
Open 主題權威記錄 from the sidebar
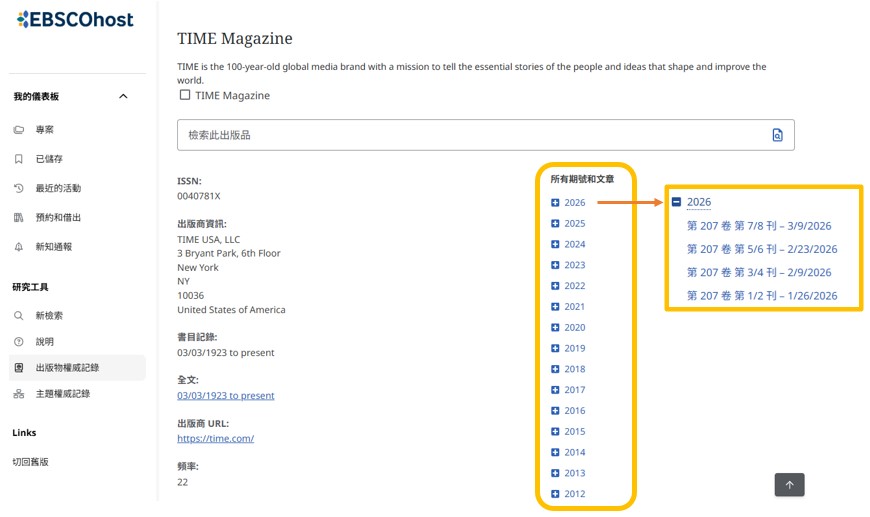point(62,394)
